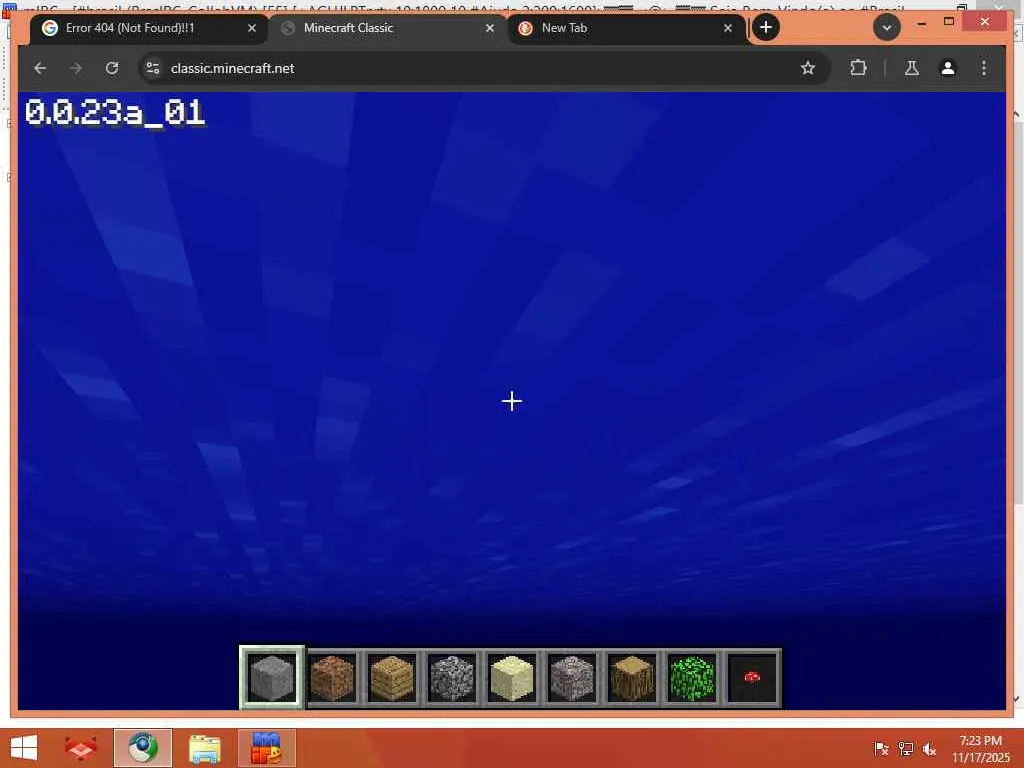The height and width of the screenshot is (768, 1024).
Task: Reload the Minecraft Classic page
Action: tap(112, 68)
